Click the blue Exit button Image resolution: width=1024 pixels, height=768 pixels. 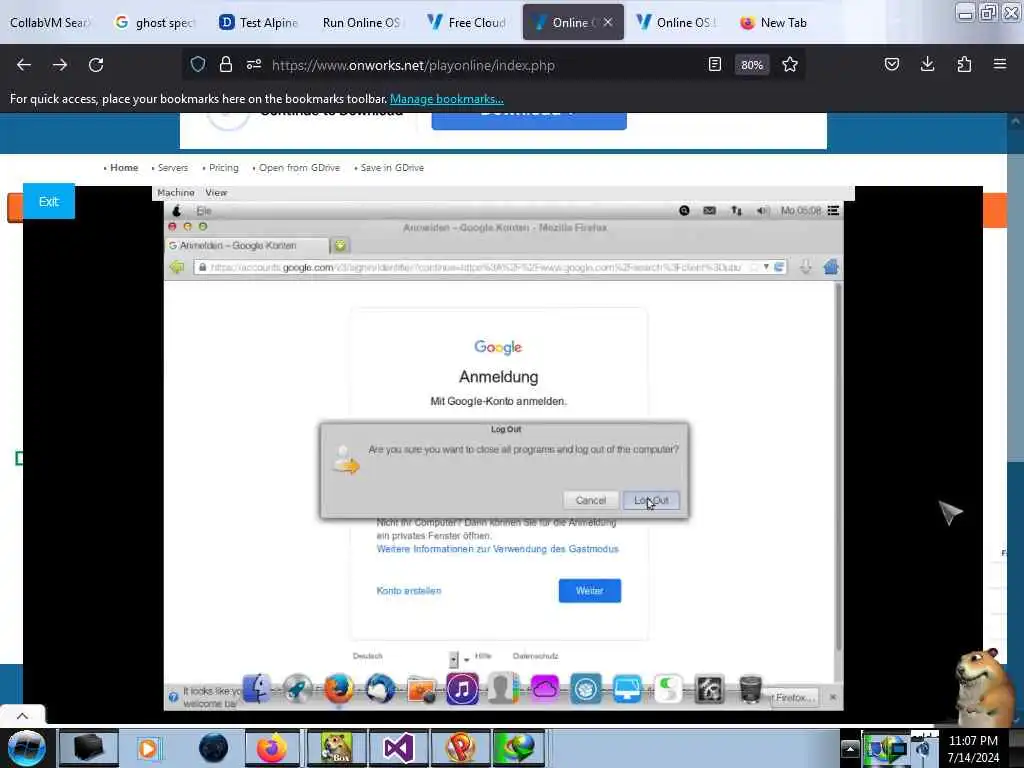point(49,201)
